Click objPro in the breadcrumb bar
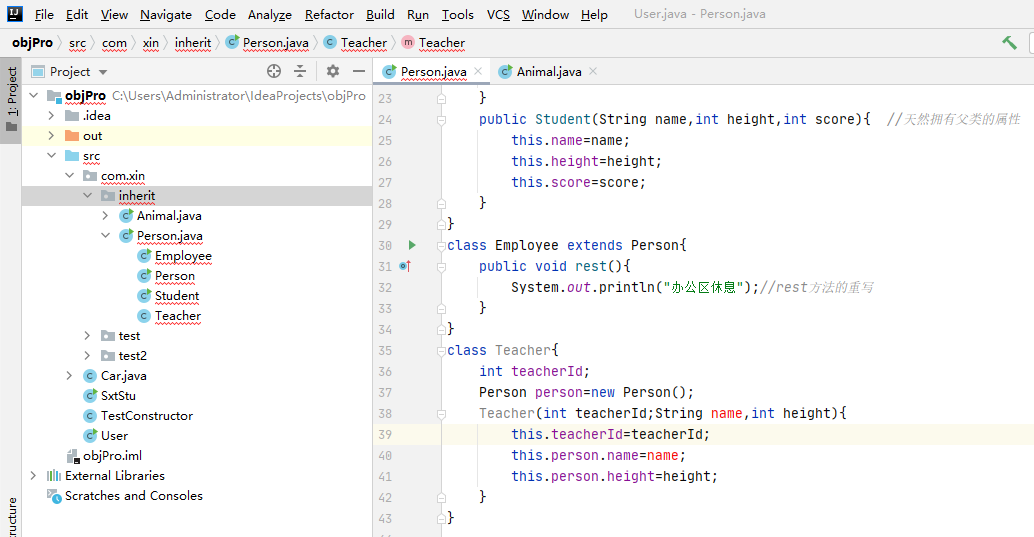This screenshot has width=1034, height=537. (32, 43)
